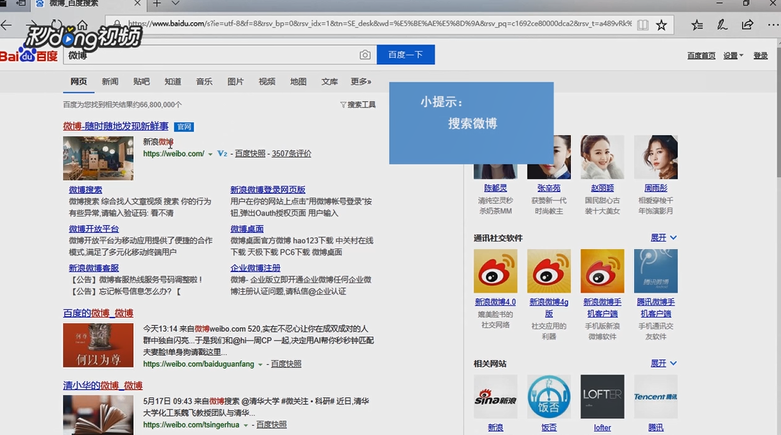Switch to the 贴吧 tab
This screenshot has width=781, height=435.
coord(141,81)
